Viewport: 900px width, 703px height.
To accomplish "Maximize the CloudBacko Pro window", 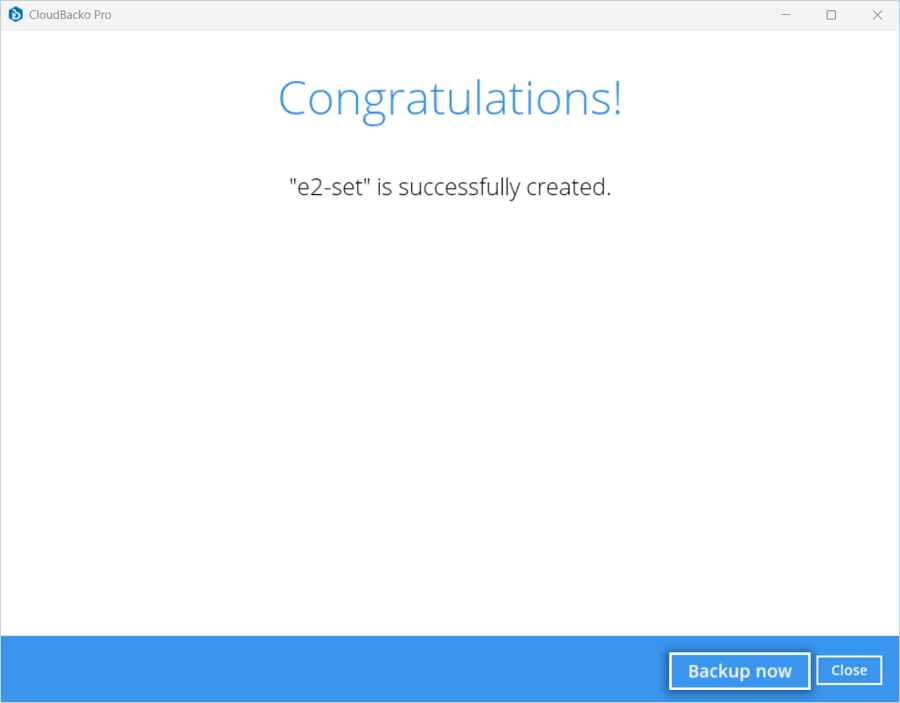I will (831, 15).
